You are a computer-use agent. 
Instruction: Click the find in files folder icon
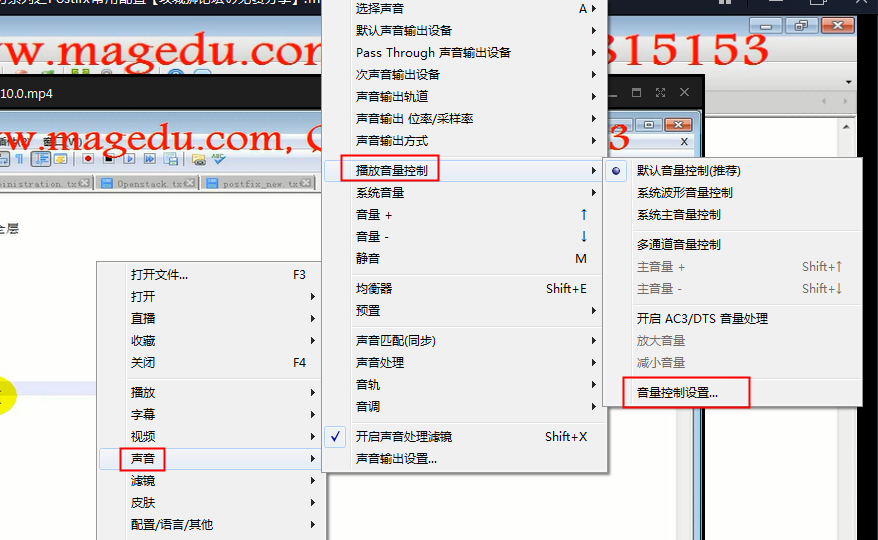point(198,159)
